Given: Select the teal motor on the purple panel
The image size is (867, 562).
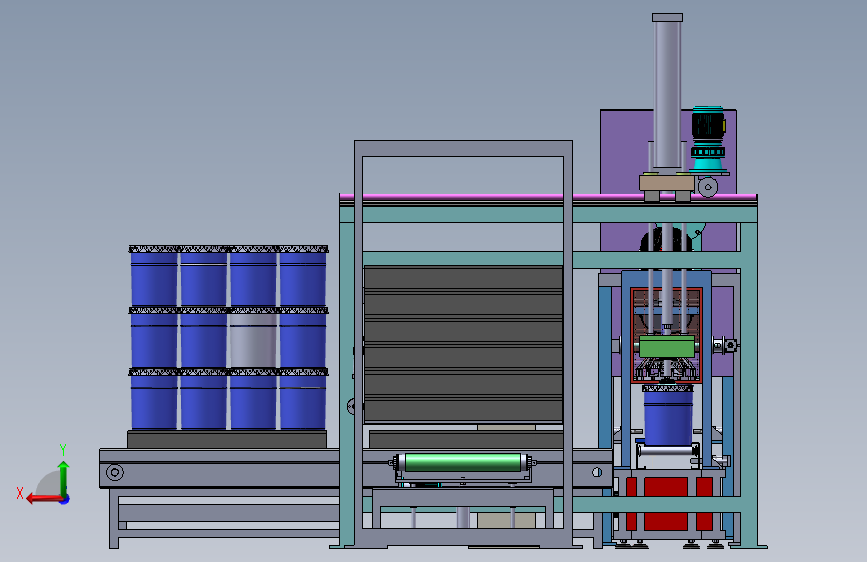Looking at the screenshot, I should (708, 138).
